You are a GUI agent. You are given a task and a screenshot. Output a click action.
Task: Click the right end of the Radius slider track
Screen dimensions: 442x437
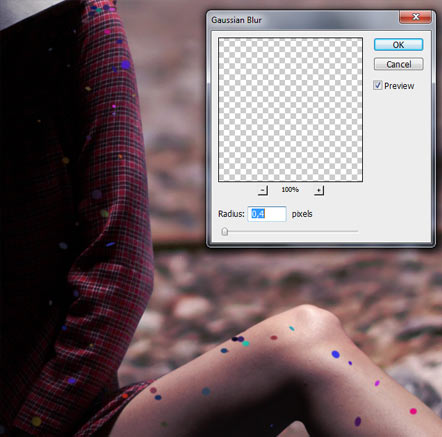point(357,231)
